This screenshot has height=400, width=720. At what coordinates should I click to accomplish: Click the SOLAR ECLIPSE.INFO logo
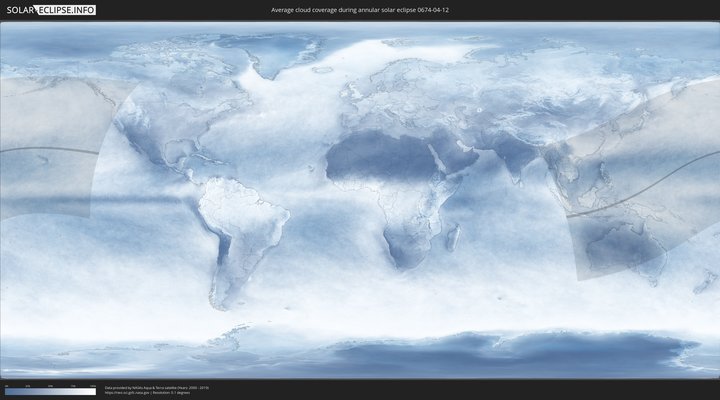(x=49, y=10)
